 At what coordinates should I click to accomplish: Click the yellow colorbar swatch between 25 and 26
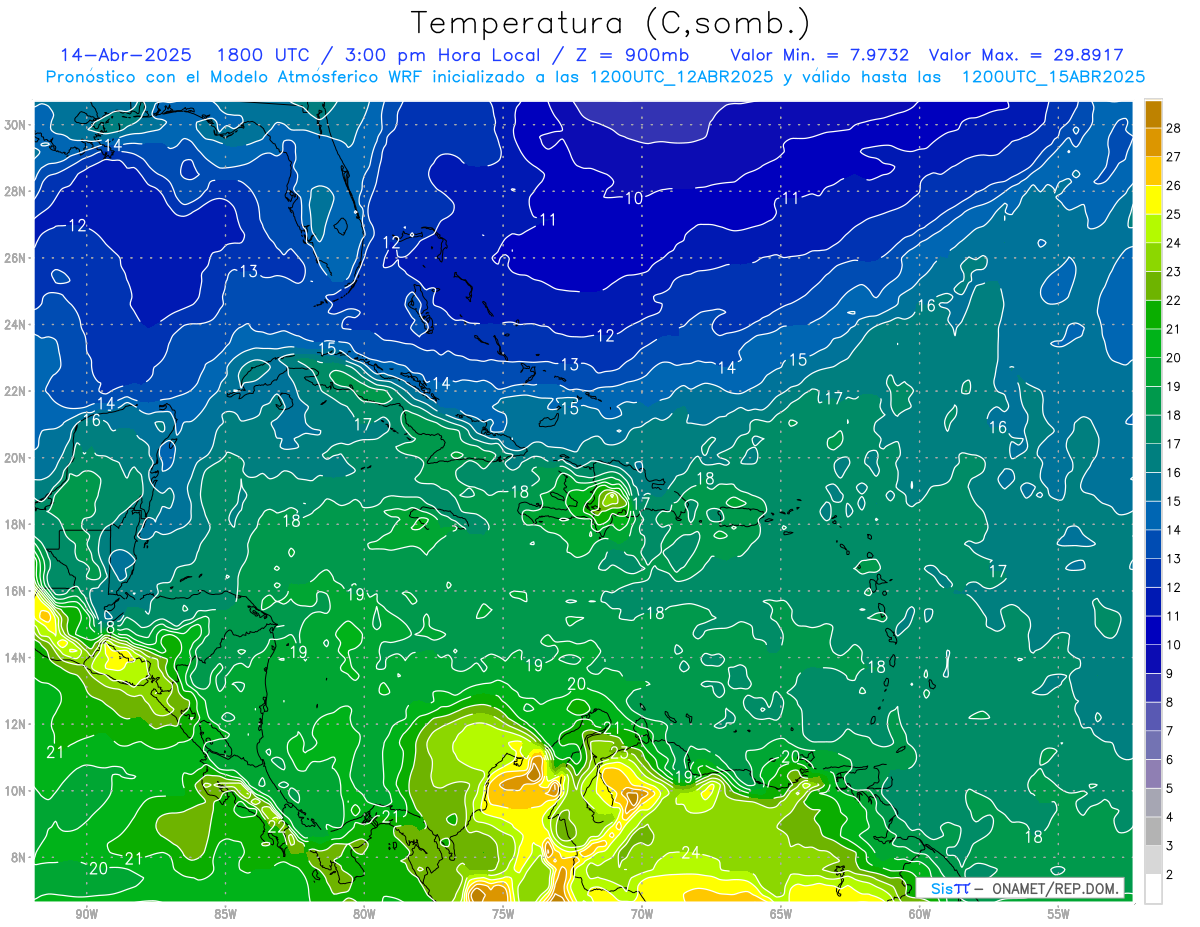1153,199
